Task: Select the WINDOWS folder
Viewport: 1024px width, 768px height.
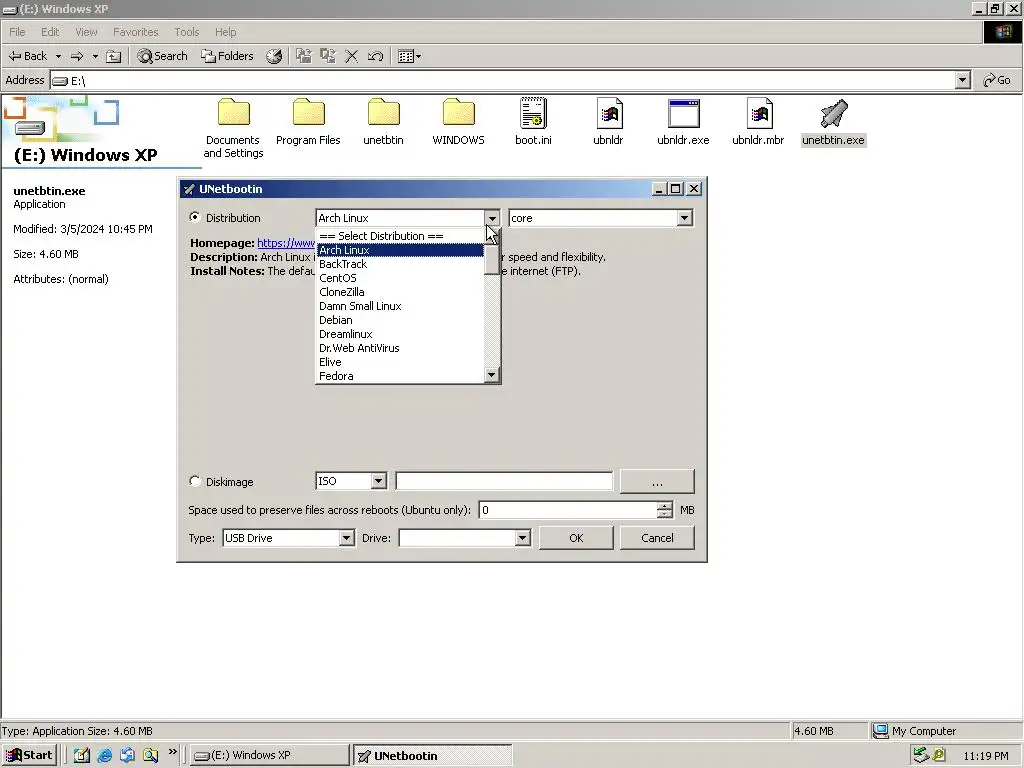Action: pyautogui.click(x=458, y=122)
